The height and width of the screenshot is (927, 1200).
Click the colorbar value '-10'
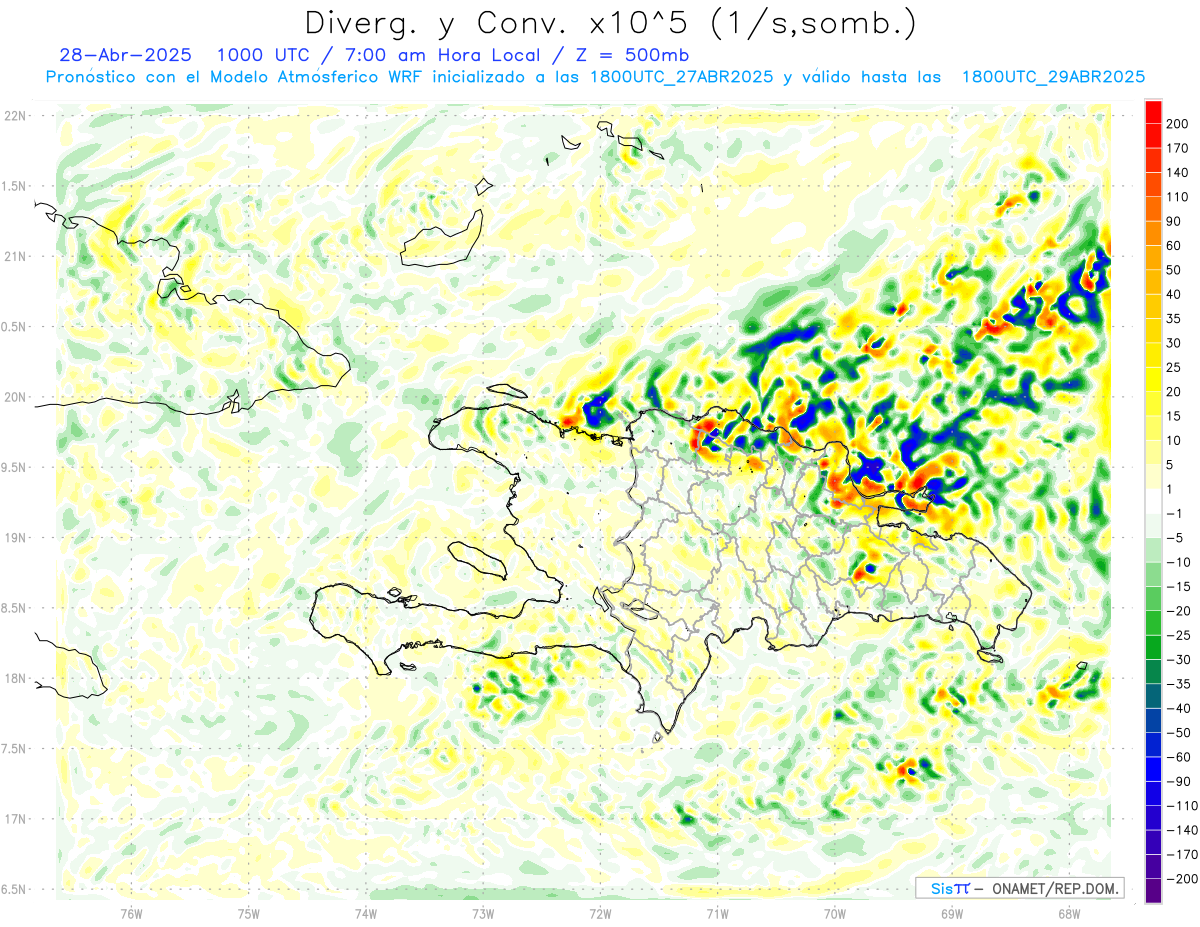[x=1178, y=563]
